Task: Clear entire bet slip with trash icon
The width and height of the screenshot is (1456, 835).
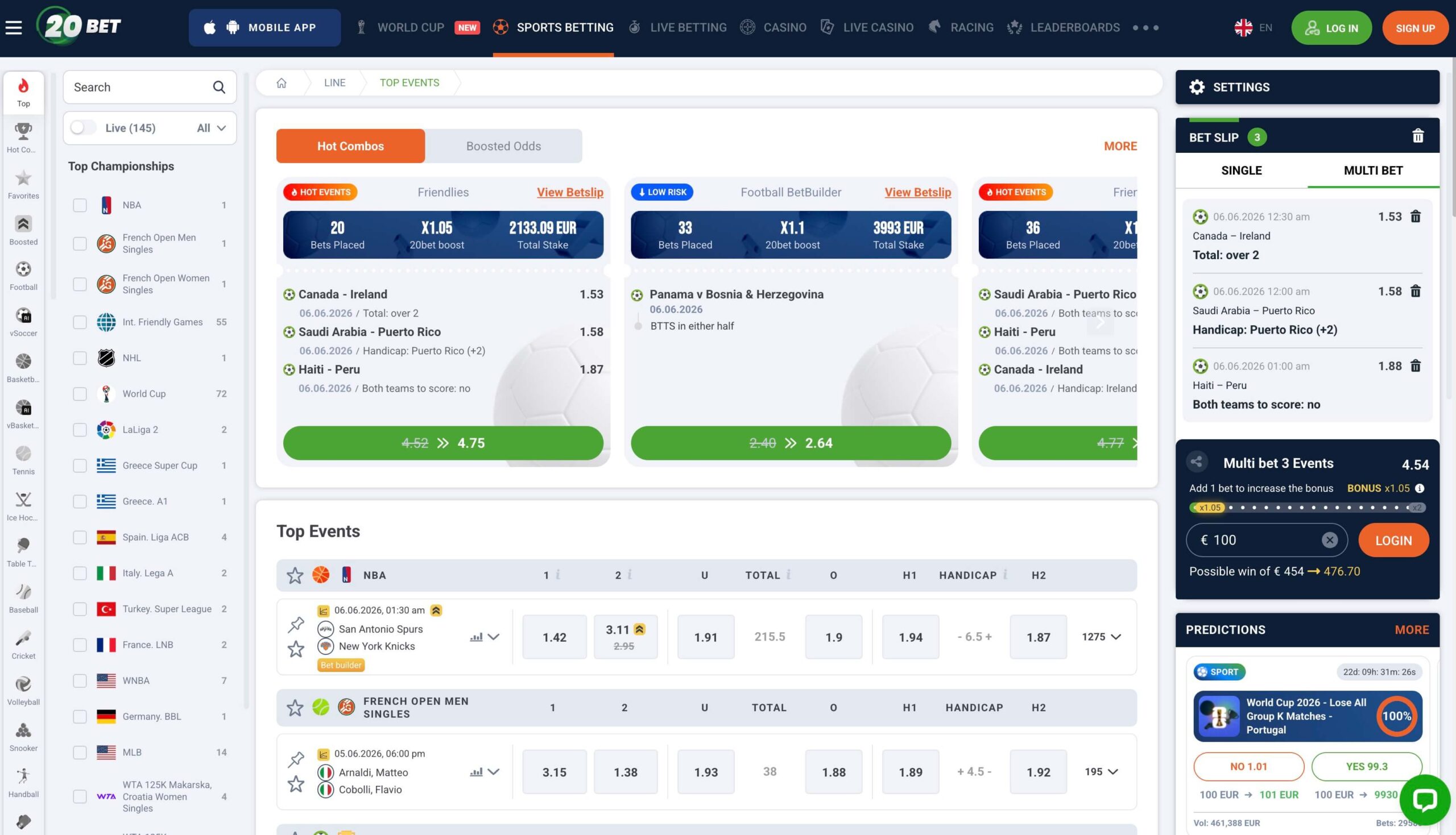Action: point(1417,136)
